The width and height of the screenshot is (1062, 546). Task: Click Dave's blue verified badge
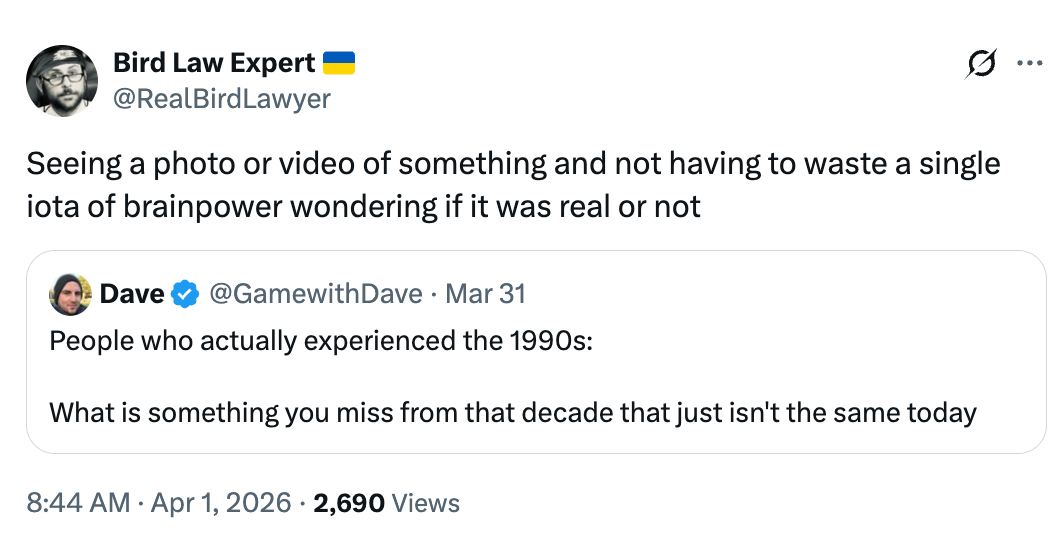pyautogui.click(x=184, y=294)
